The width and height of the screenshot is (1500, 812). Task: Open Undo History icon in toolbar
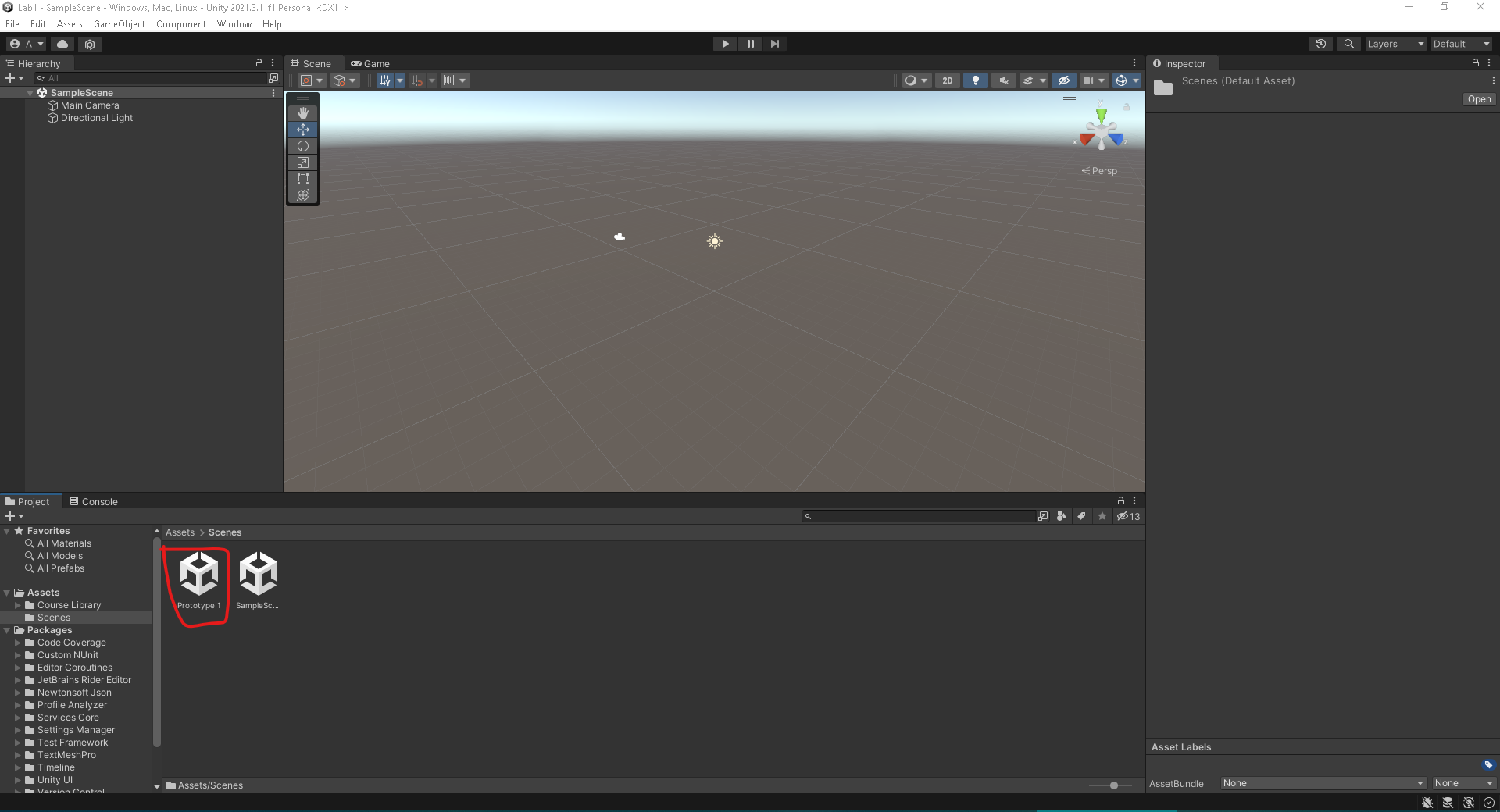tap(1320, 44)
